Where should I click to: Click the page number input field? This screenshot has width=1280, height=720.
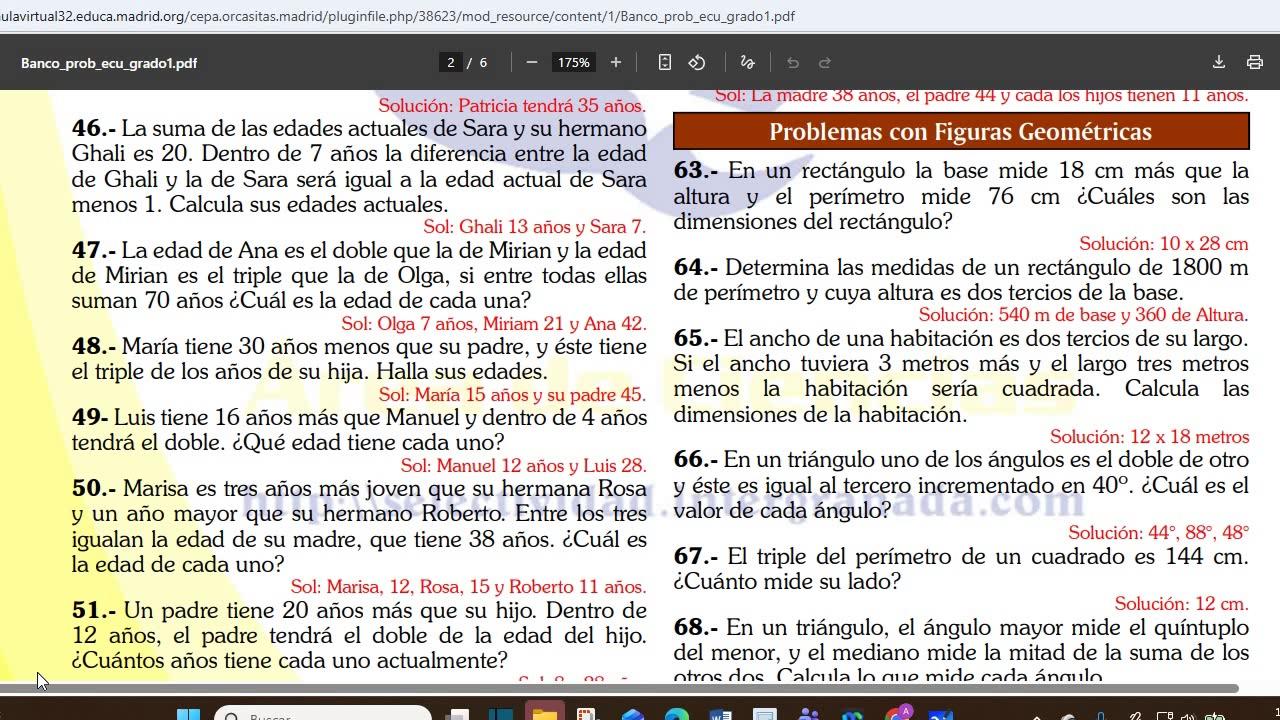click(451, 62)
